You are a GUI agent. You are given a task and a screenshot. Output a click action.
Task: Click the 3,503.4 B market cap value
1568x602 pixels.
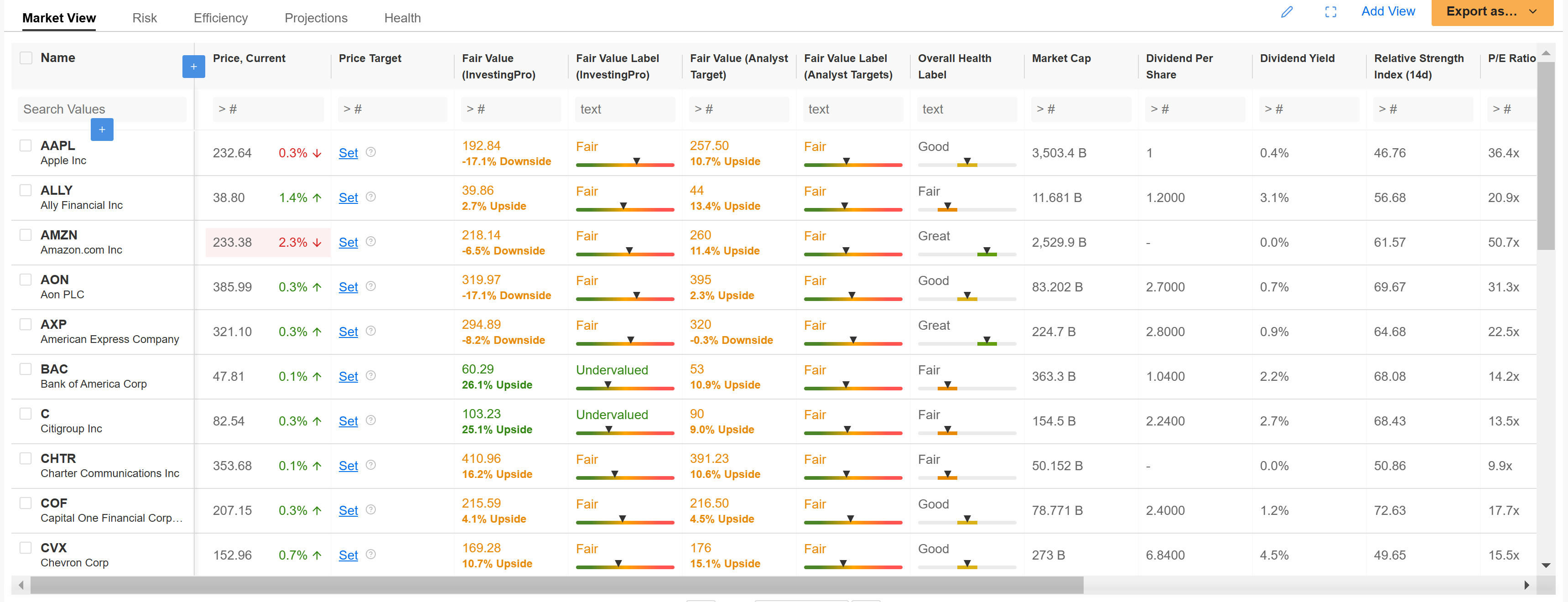tap(1059, 153)
